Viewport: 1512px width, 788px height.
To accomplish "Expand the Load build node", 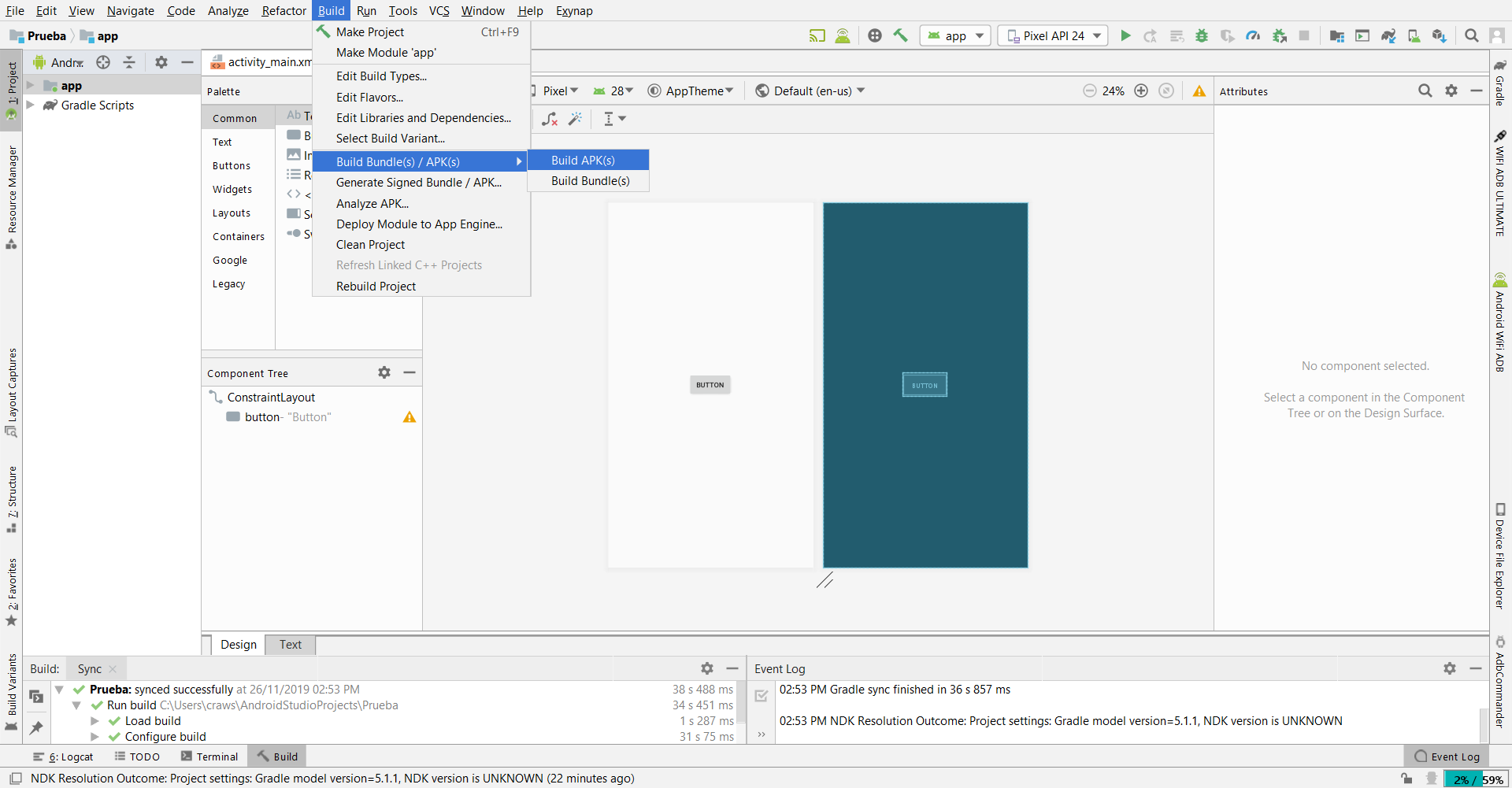I will point(94,721).
